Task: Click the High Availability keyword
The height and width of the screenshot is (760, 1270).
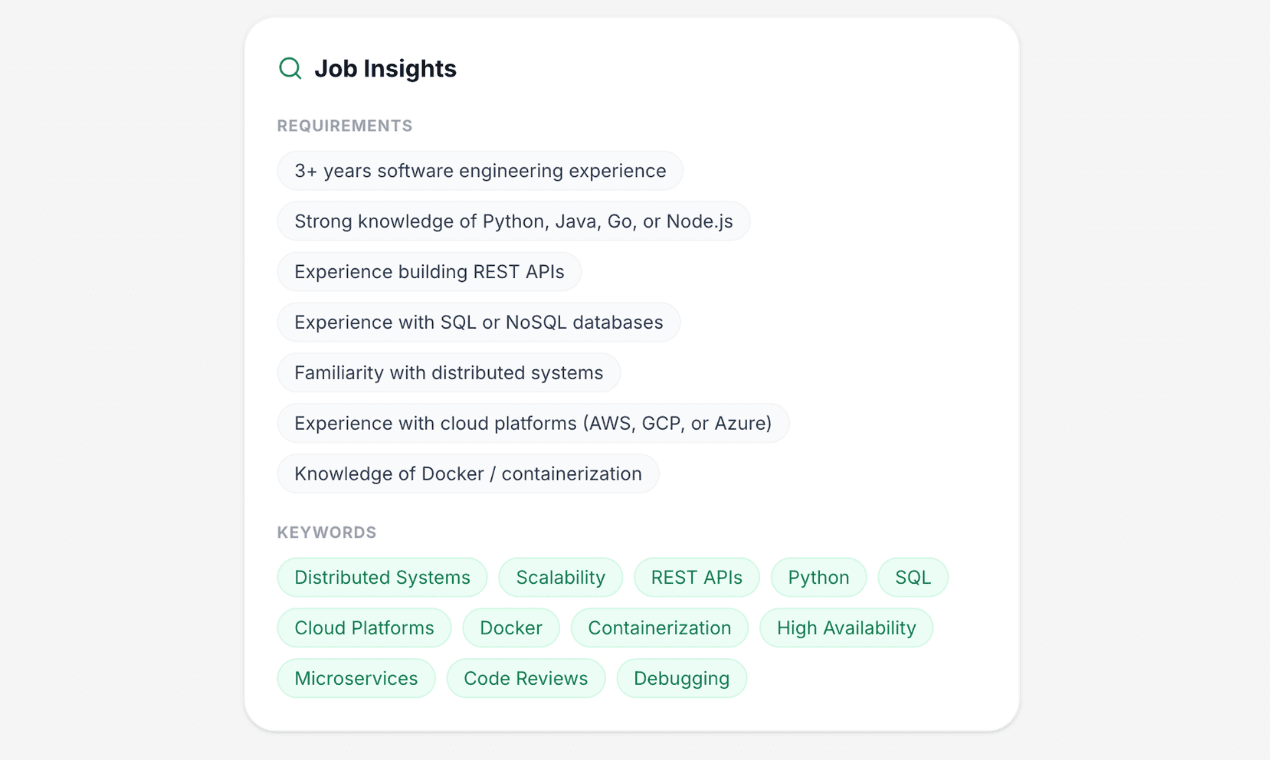Action: pyautogui.click(x=846, y=628)
